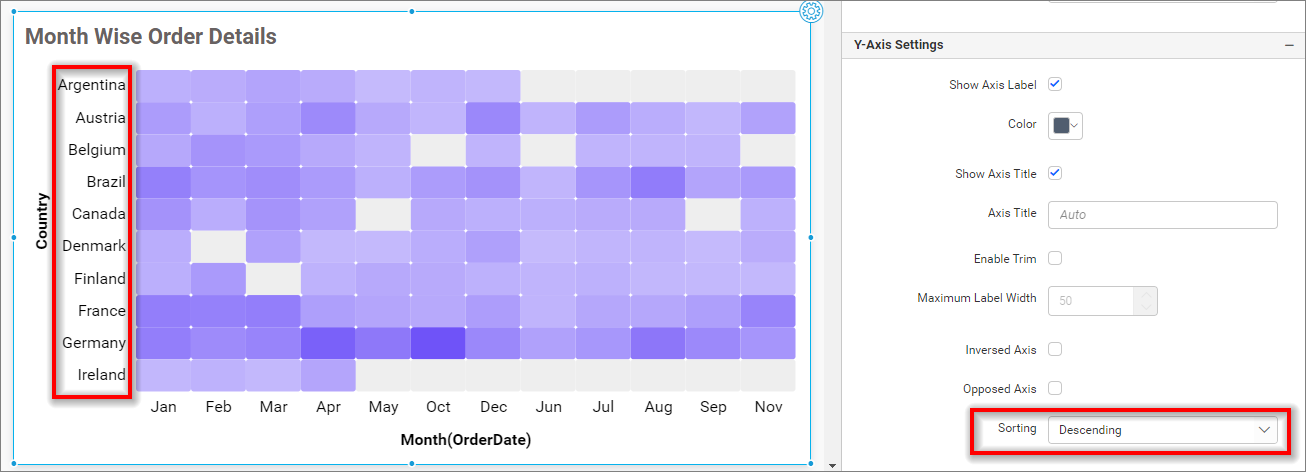Click the Month(OrderDate) X-axis title
Screen dimensions: 1306x472
coord(465,439)
